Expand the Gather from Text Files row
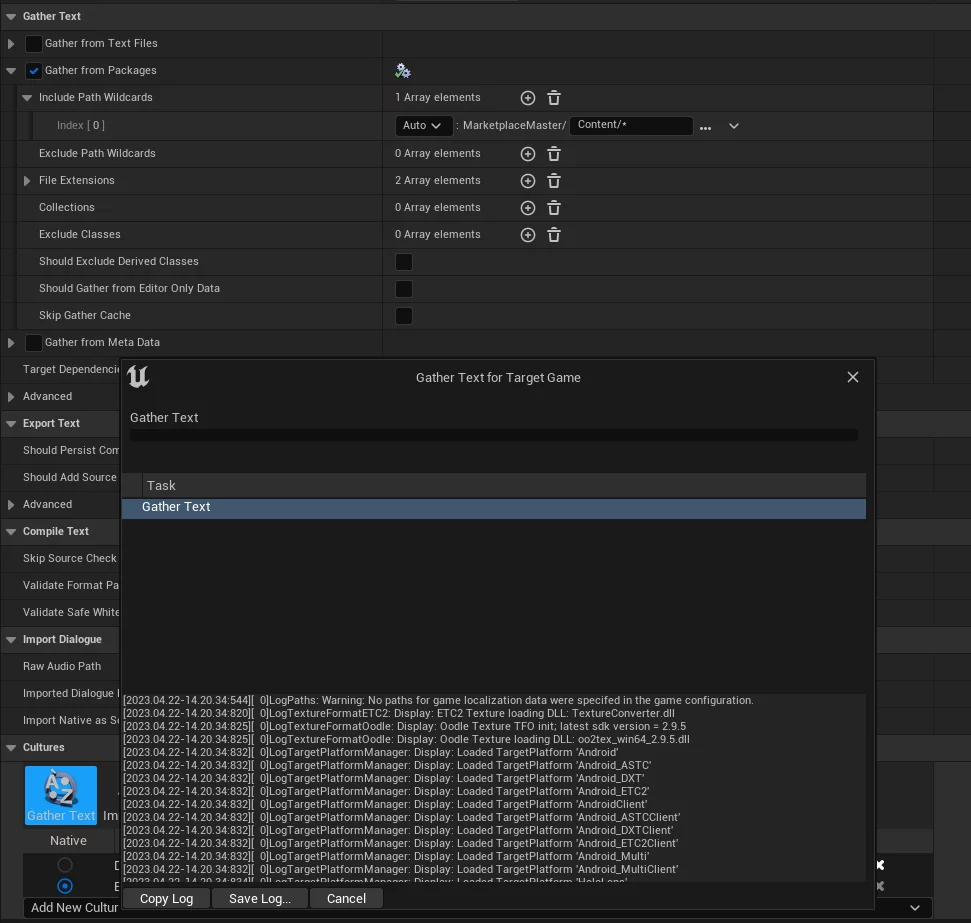971x923 pixels. click(11, 44)
